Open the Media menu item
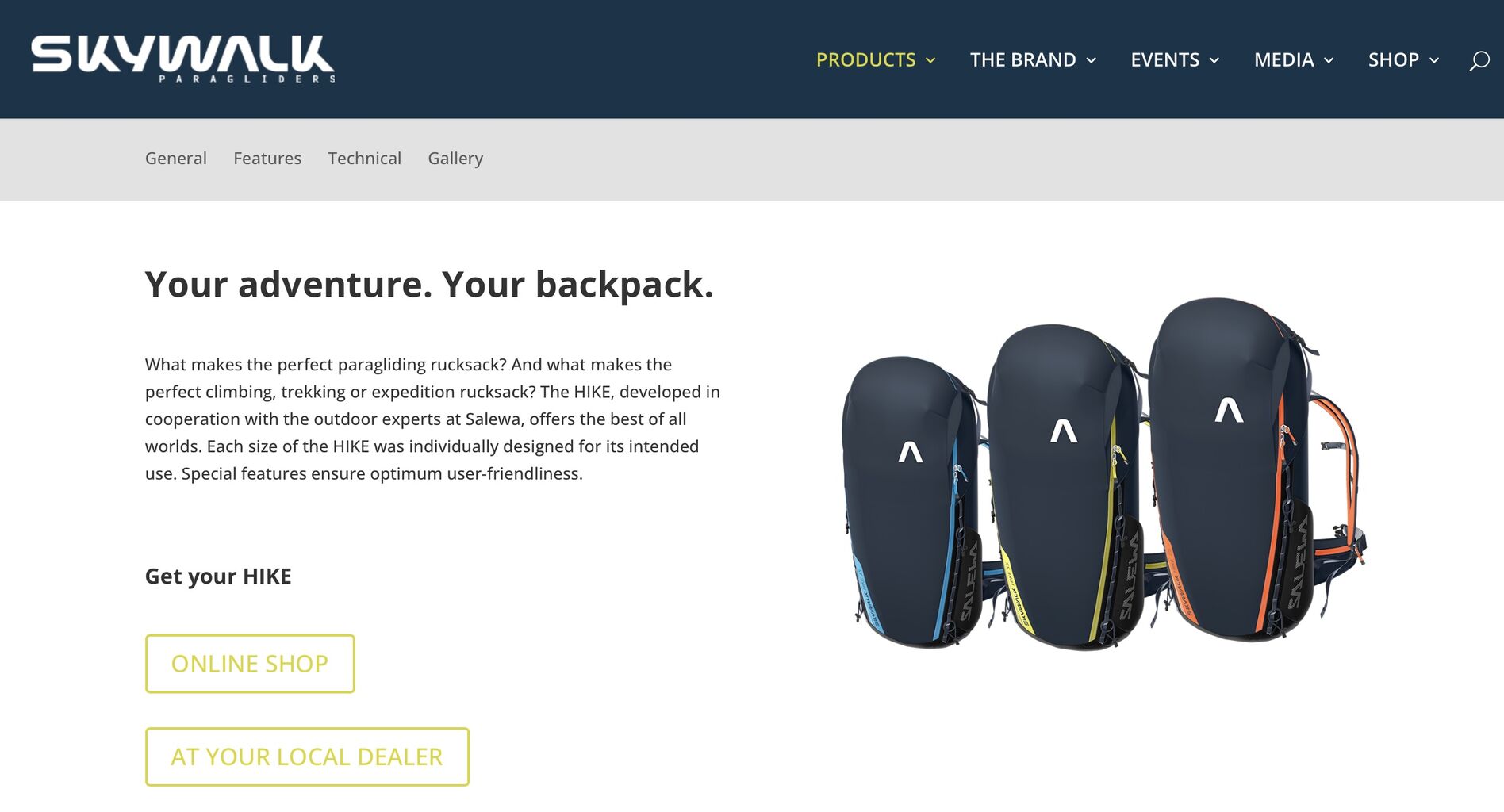 1283,59
